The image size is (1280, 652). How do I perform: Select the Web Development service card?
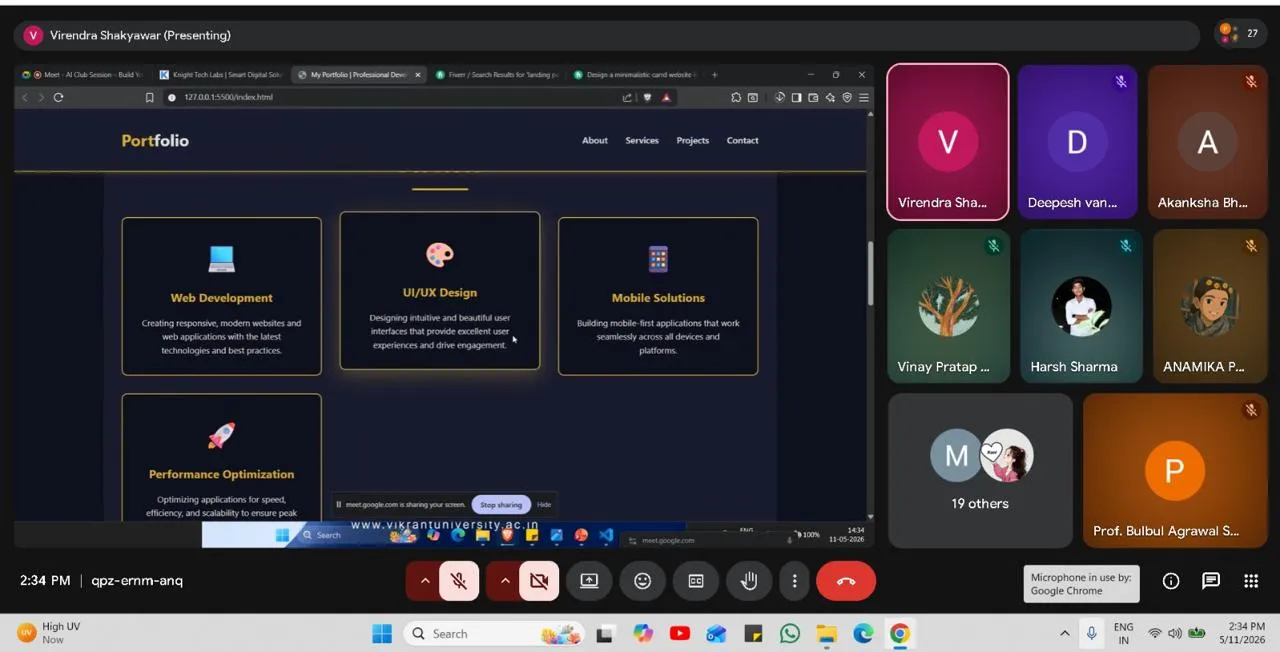tap(221, 296)
